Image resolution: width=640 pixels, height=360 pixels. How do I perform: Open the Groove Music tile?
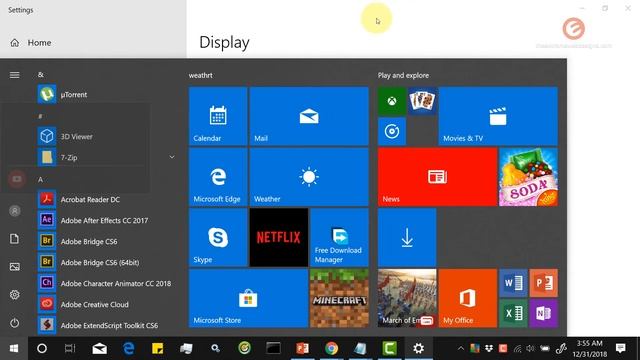coord(392,131)
